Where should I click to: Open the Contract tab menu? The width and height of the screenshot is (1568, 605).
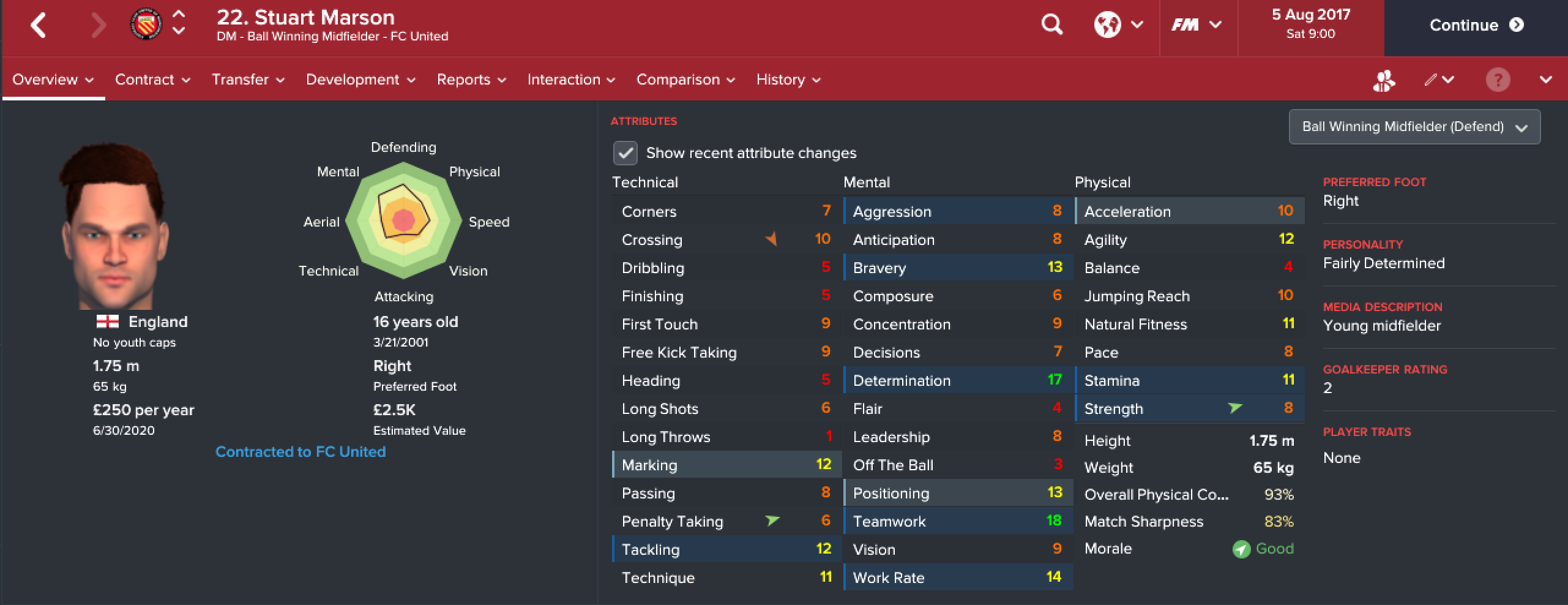(152, 80)
